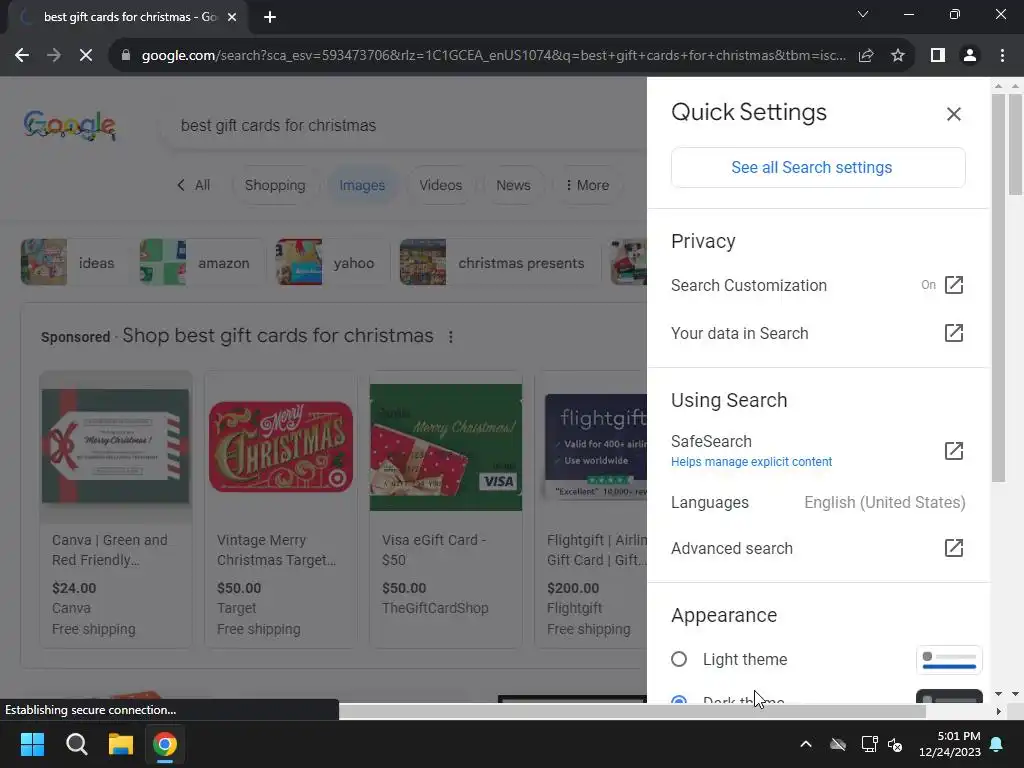Open File Explorer from taskbar
This screenshot has height=768, width=1024.
(121, 744)
